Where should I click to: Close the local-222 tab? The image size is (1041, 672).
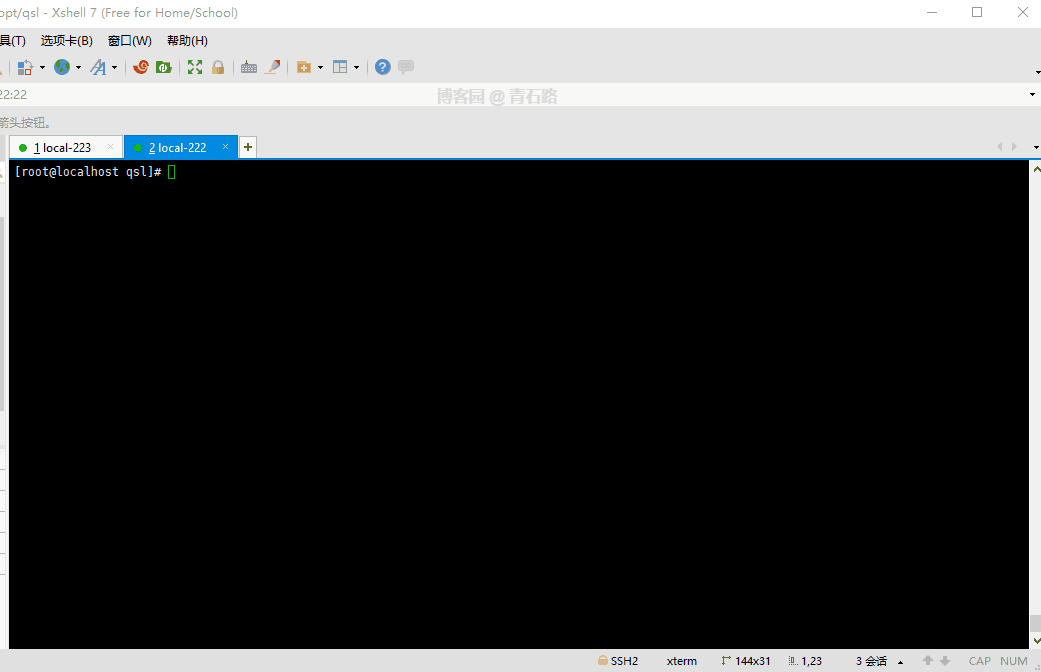(x=225, y=147)
